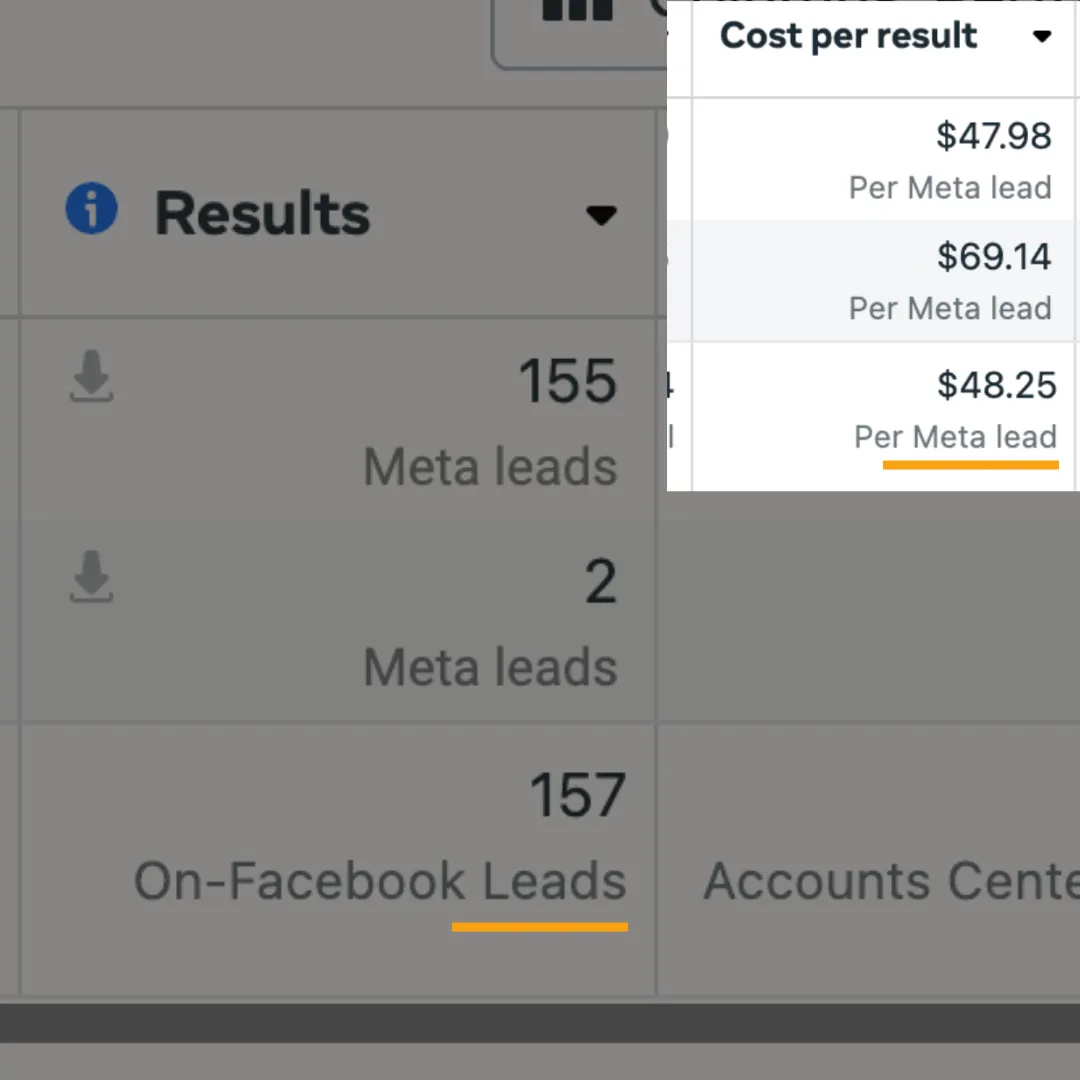Open the Cost per result dropdown arrow
Screen dimensions: 1080x1080
click(1042, 36)
